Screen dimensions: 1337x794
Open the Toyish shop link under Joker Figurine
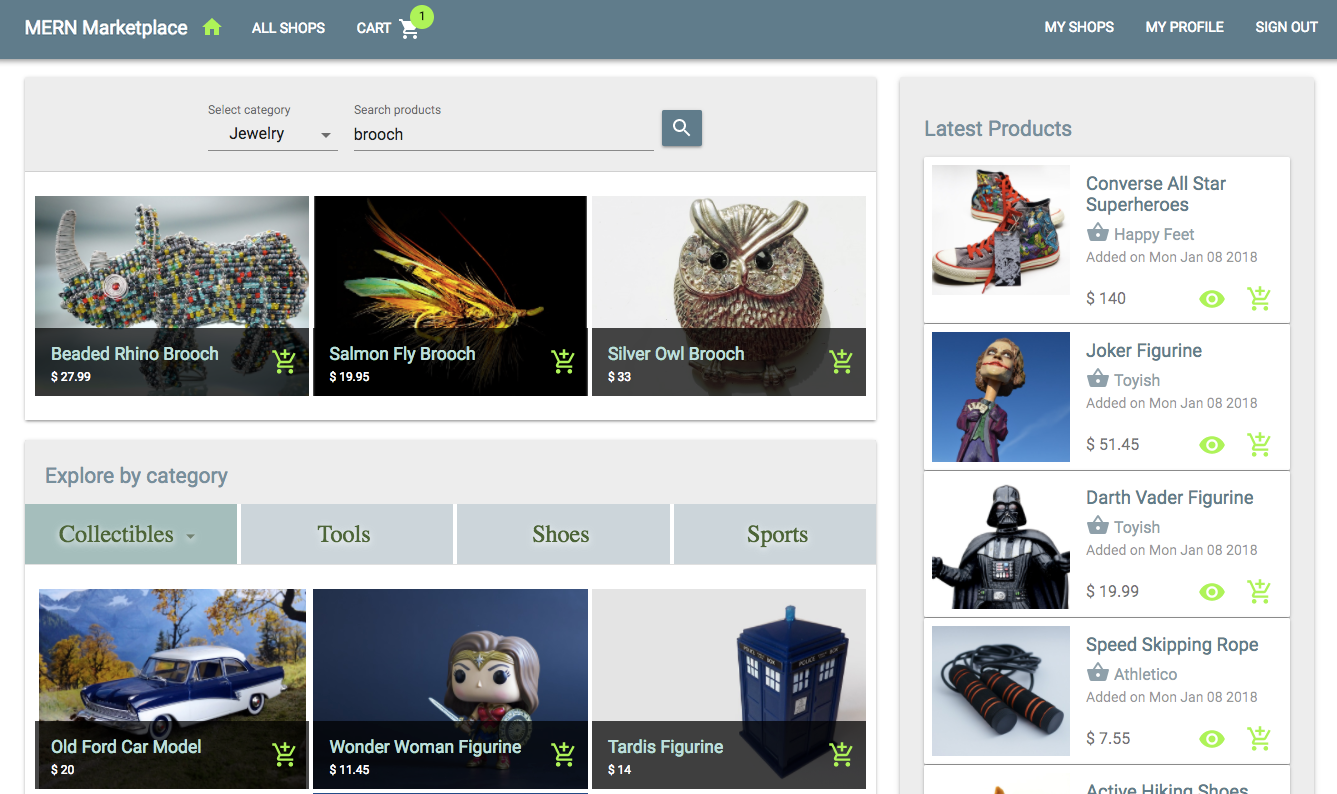point(1136,380)
